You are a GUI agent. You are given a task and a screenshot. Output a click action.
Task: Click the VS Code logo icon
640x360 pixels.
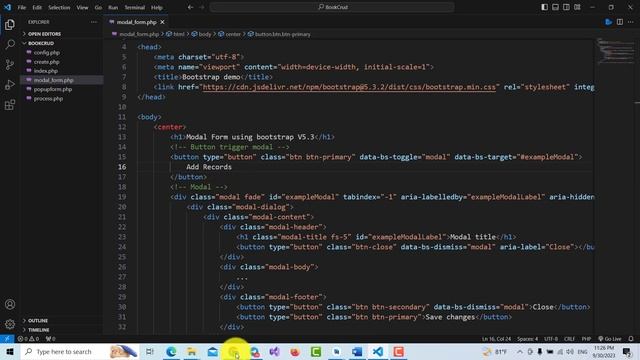7,7
